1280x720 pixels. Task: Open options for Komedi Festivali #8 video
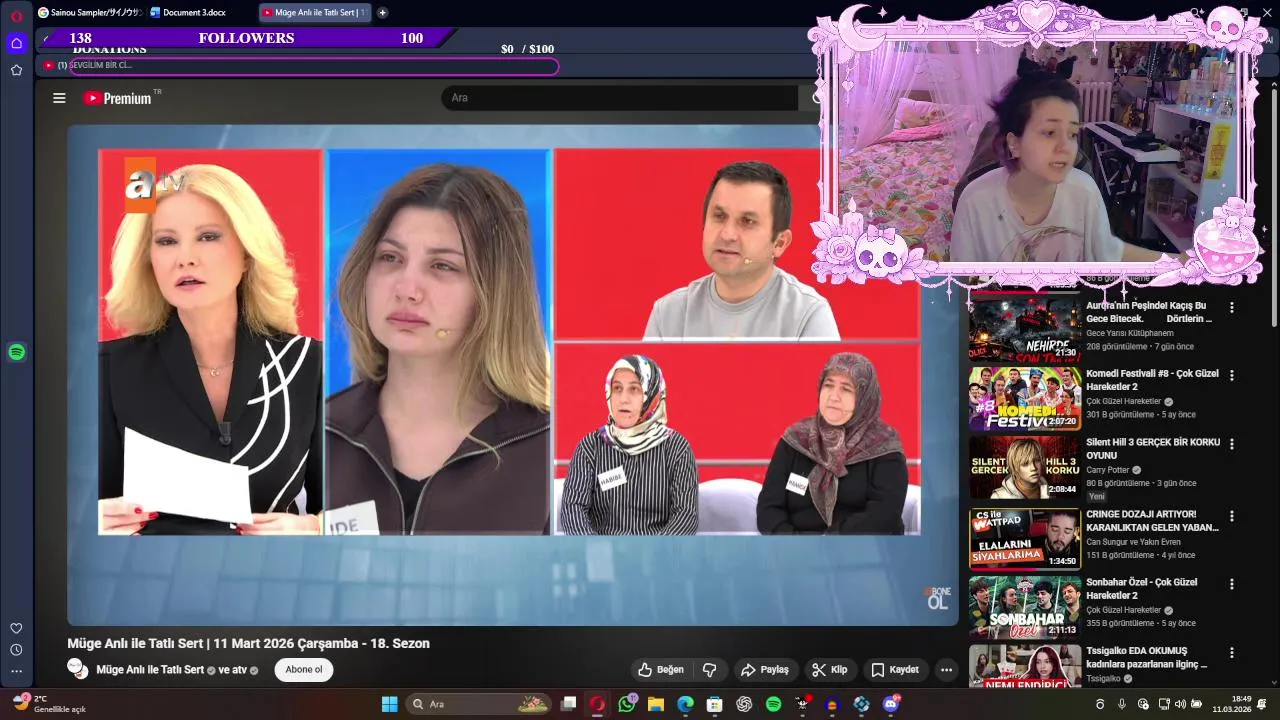(x=1231, y=375)
